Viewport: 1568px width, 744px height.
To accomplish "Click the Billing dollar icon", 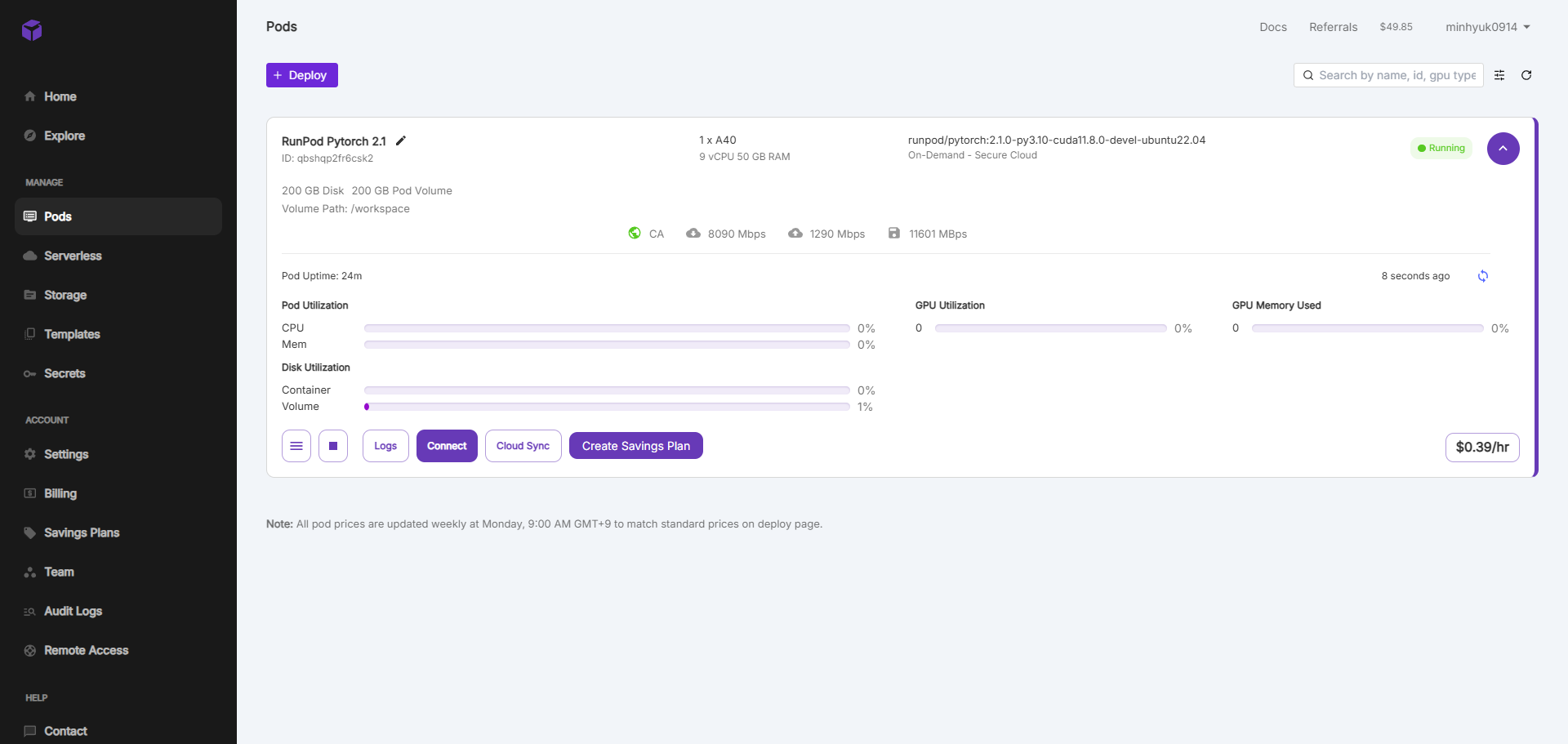I will click(x=30, y=493).
